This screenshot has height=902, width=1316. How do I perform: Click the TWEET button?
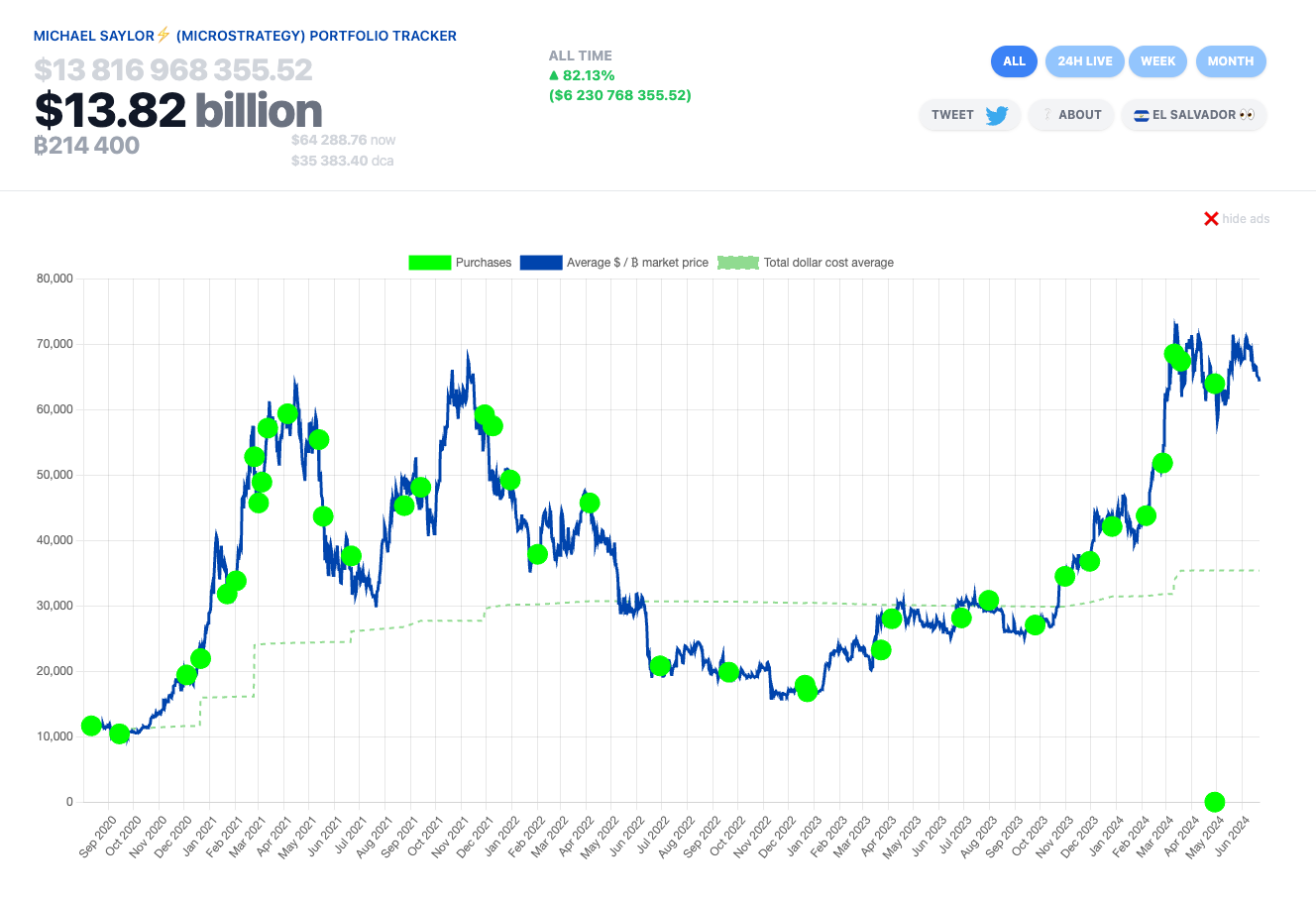[x=969, y=115]
